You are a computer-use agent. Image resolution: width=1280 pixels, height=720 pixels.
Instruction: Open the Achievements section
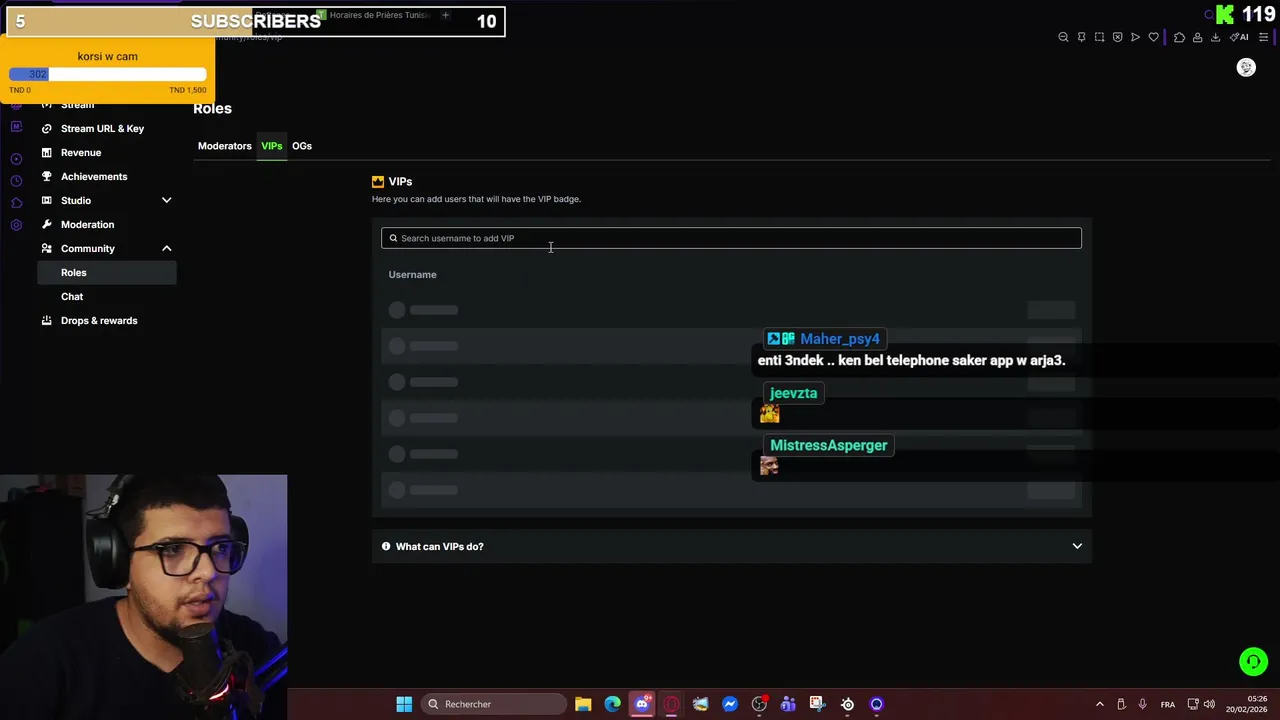coord(94,177)
